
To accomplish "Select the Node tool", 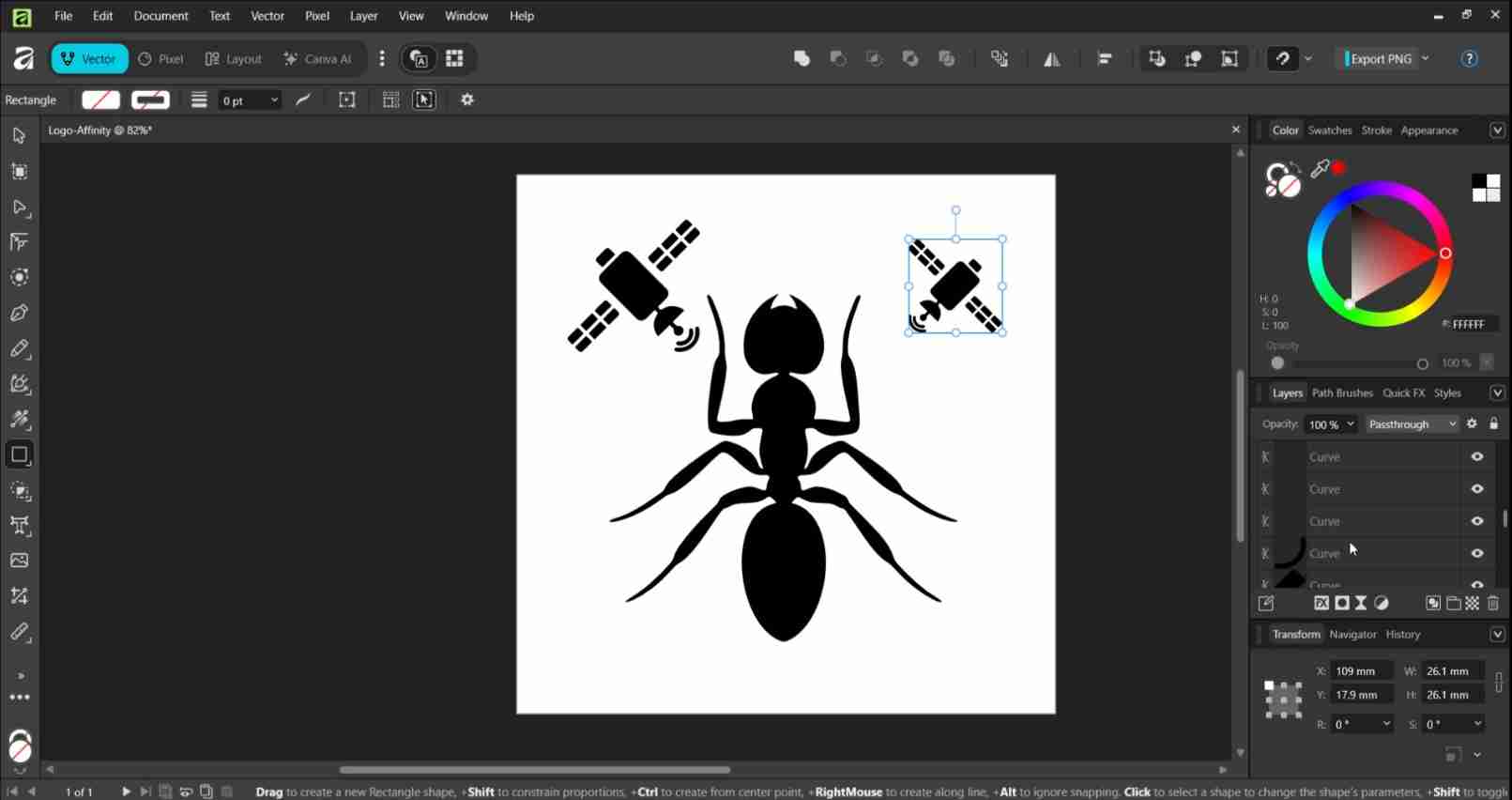I will coord(19,208).
